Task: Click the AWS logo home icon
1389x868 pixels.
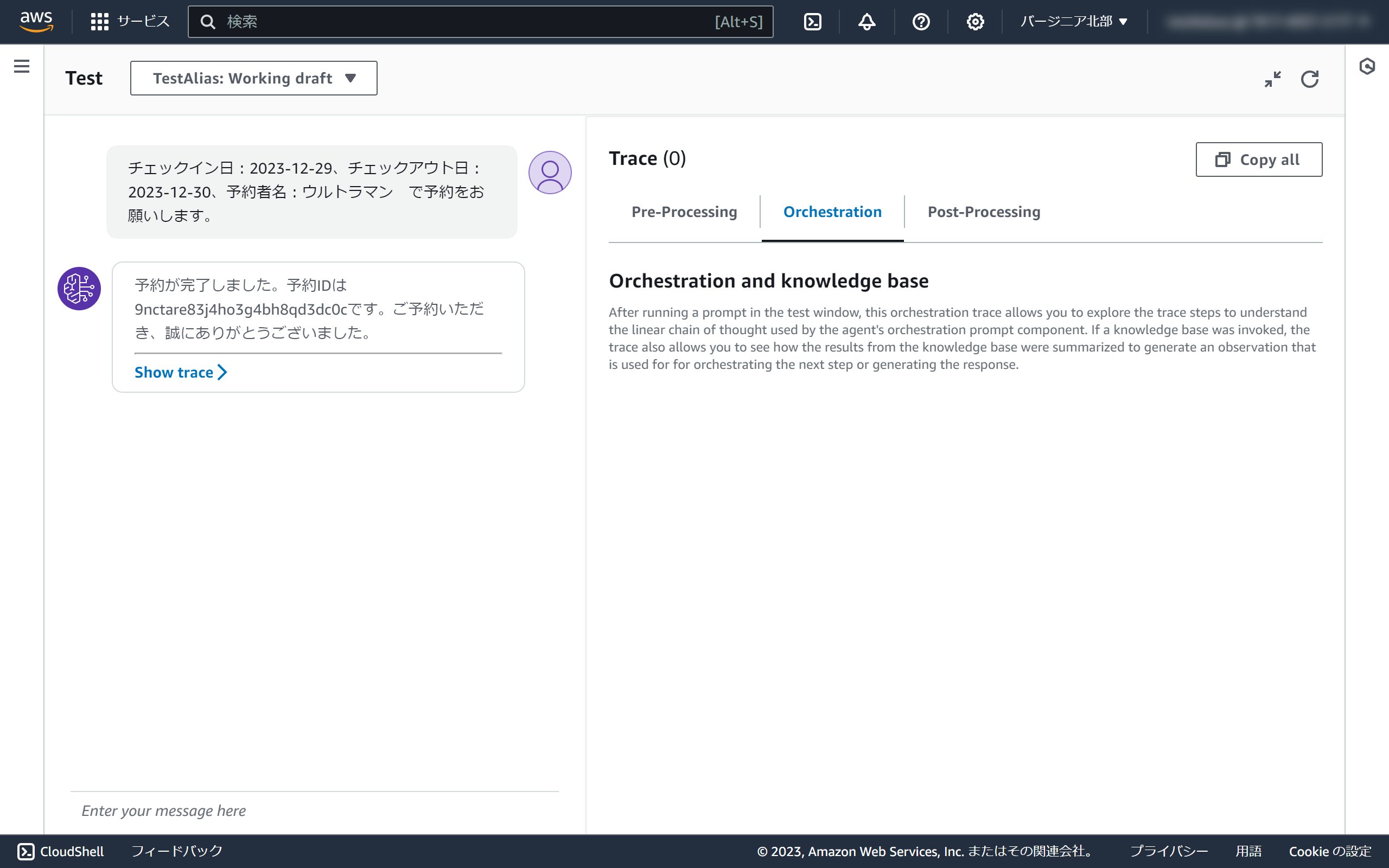Action: pos(36,21)
